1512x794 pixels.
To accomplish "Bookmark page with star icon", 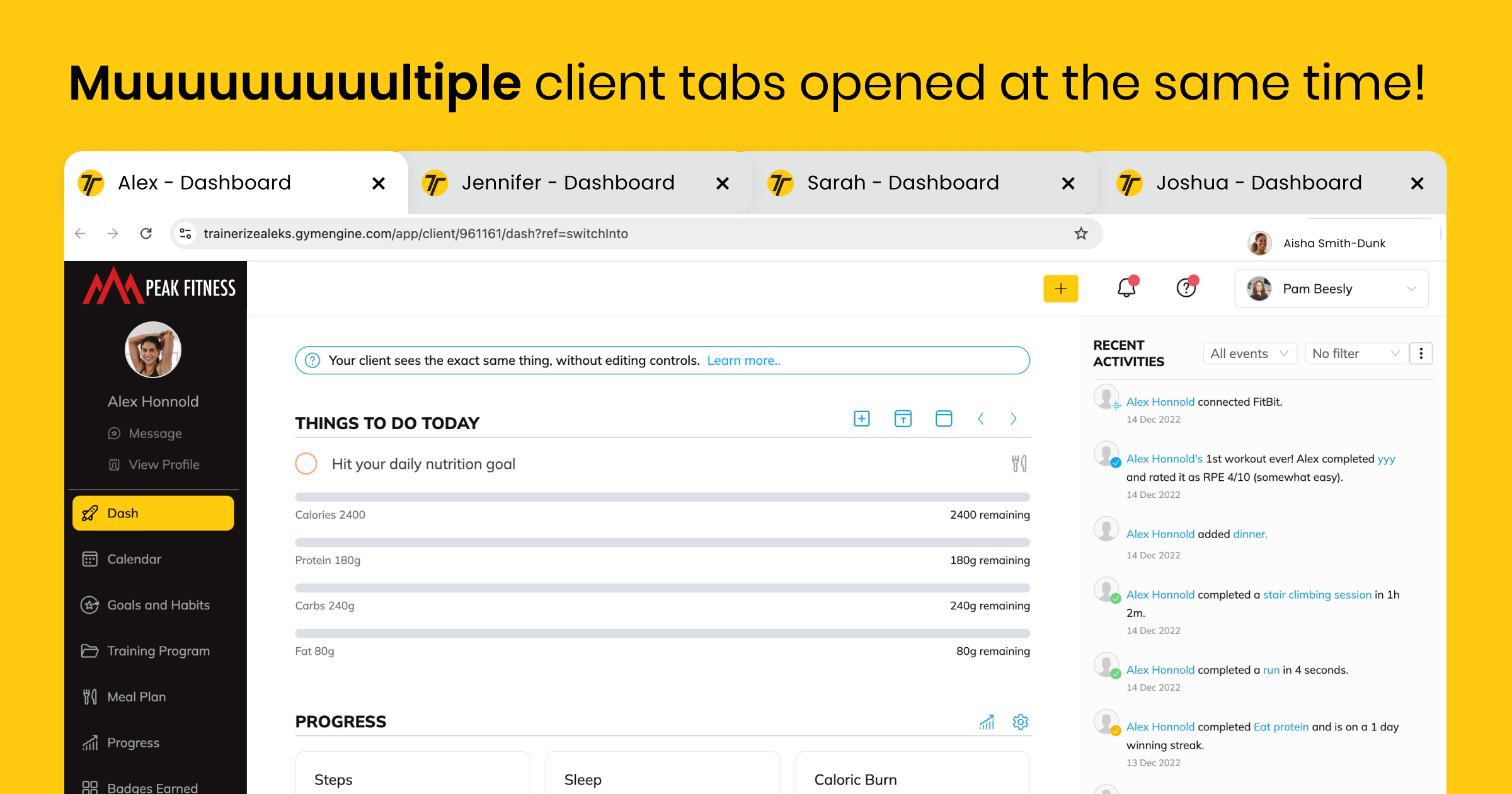I will 1081,234.
